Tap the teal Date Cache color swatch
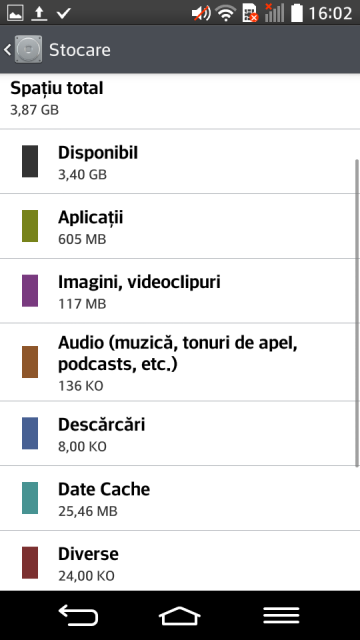 (x=30, y=498)
